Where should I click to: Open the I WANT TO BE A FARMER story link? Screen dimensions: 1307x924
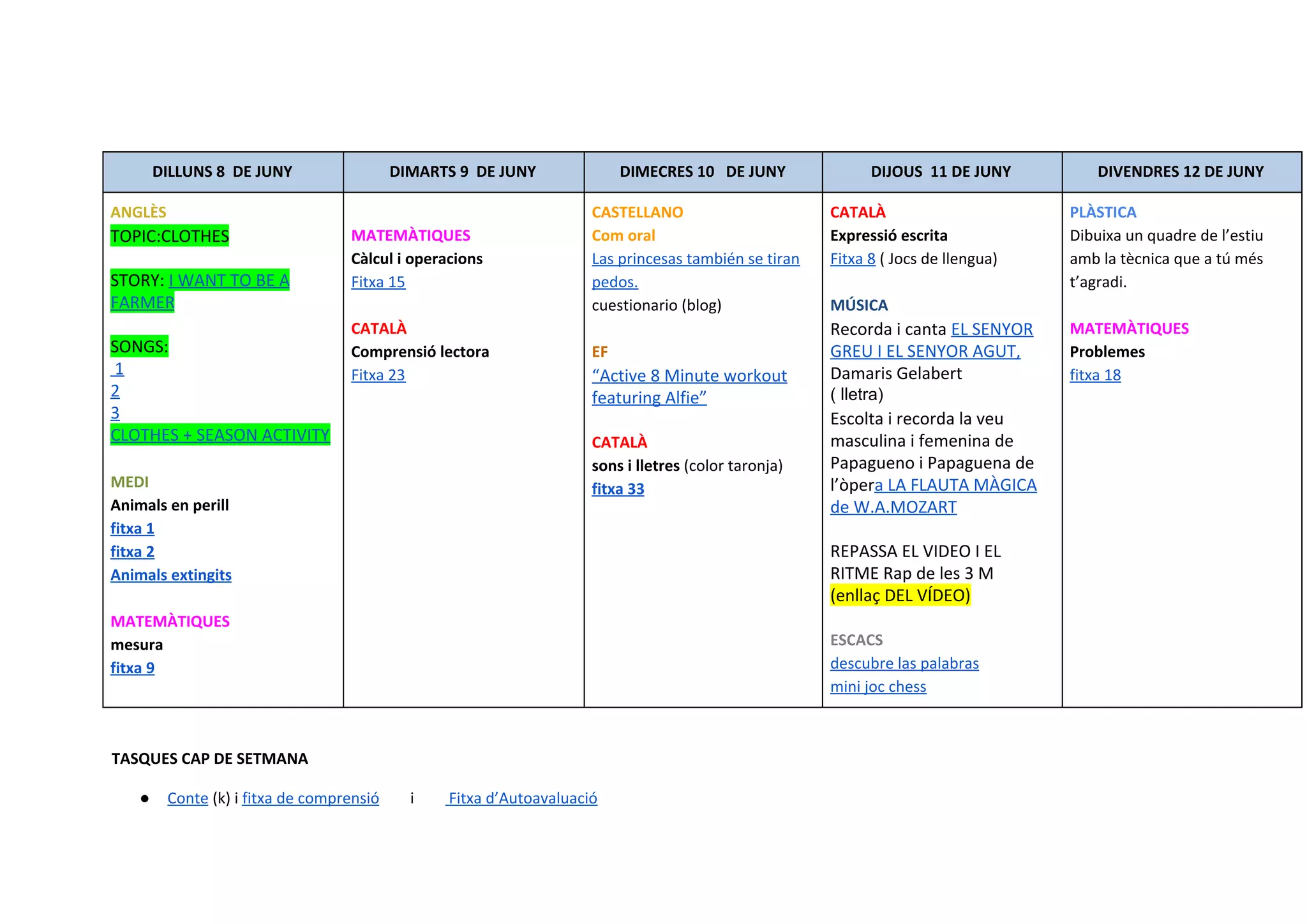click(x=228, y=281)
